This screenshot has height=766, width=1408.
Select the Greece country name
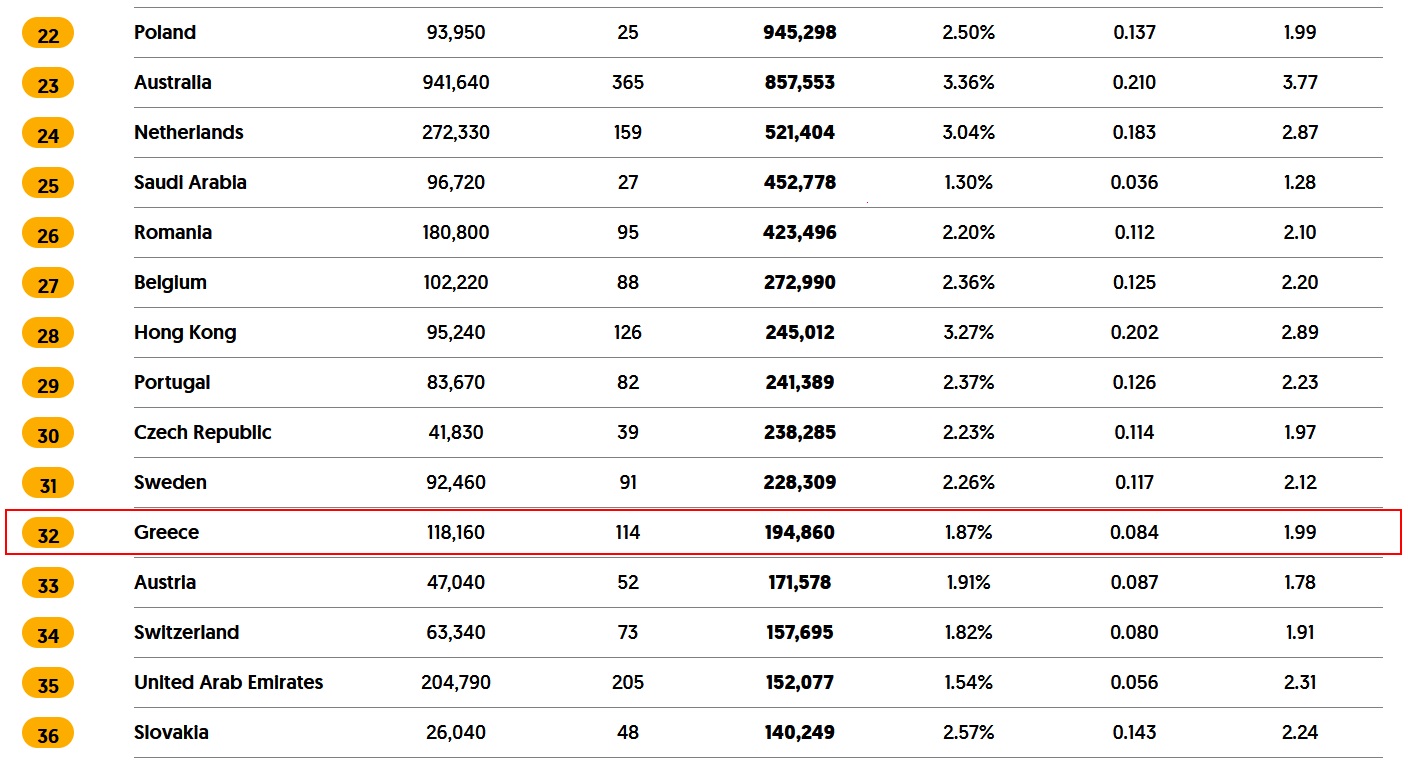coord(166,532)
